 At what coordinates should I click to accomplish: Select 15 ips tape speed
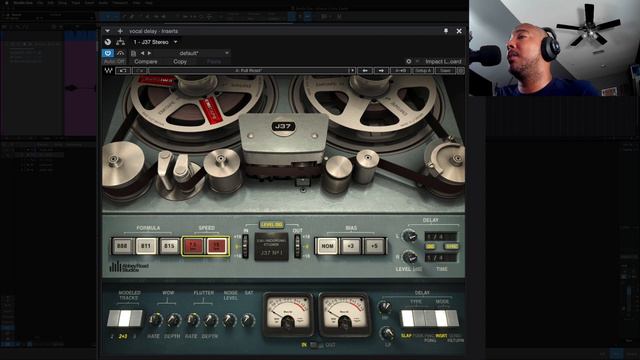point(216,246)
